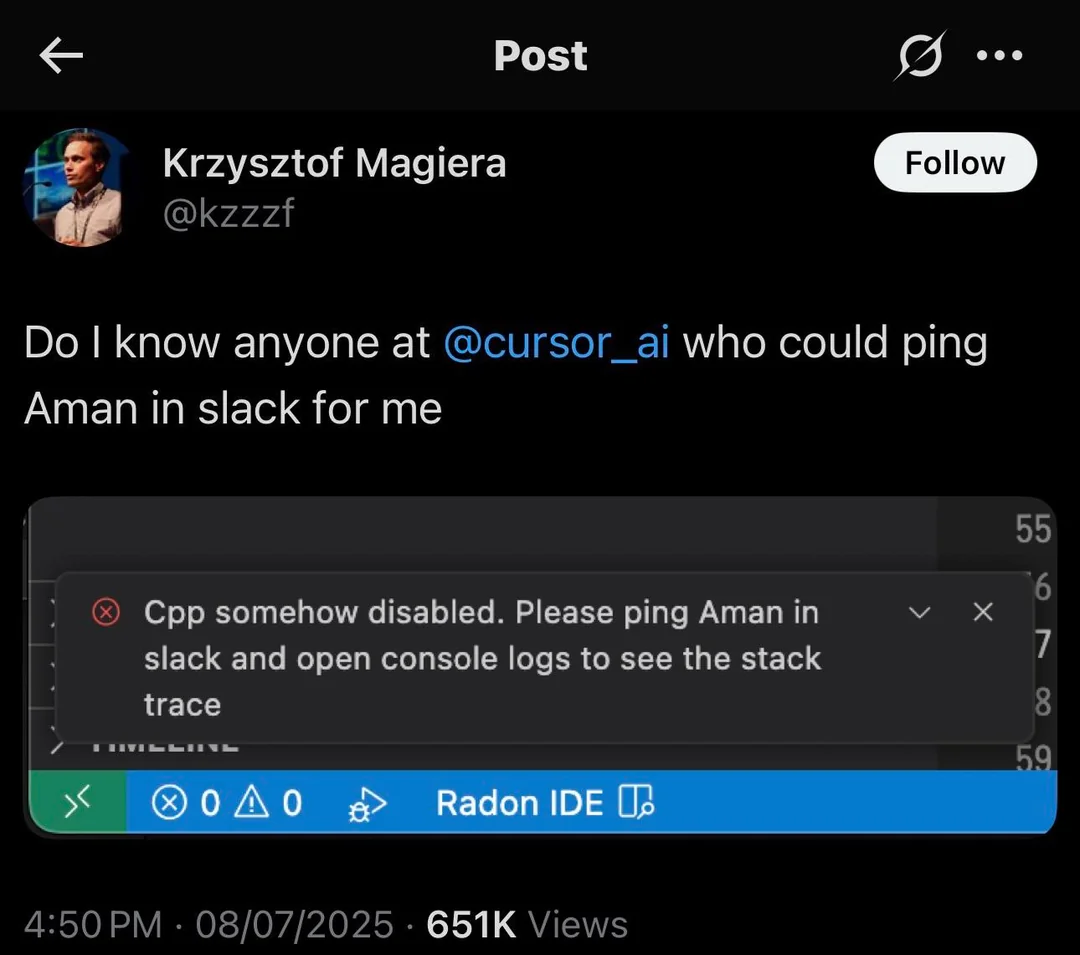Dismiss the Cpp disabled notification
This screenshot has width=1080, height=955.
[x=983, y=611]
